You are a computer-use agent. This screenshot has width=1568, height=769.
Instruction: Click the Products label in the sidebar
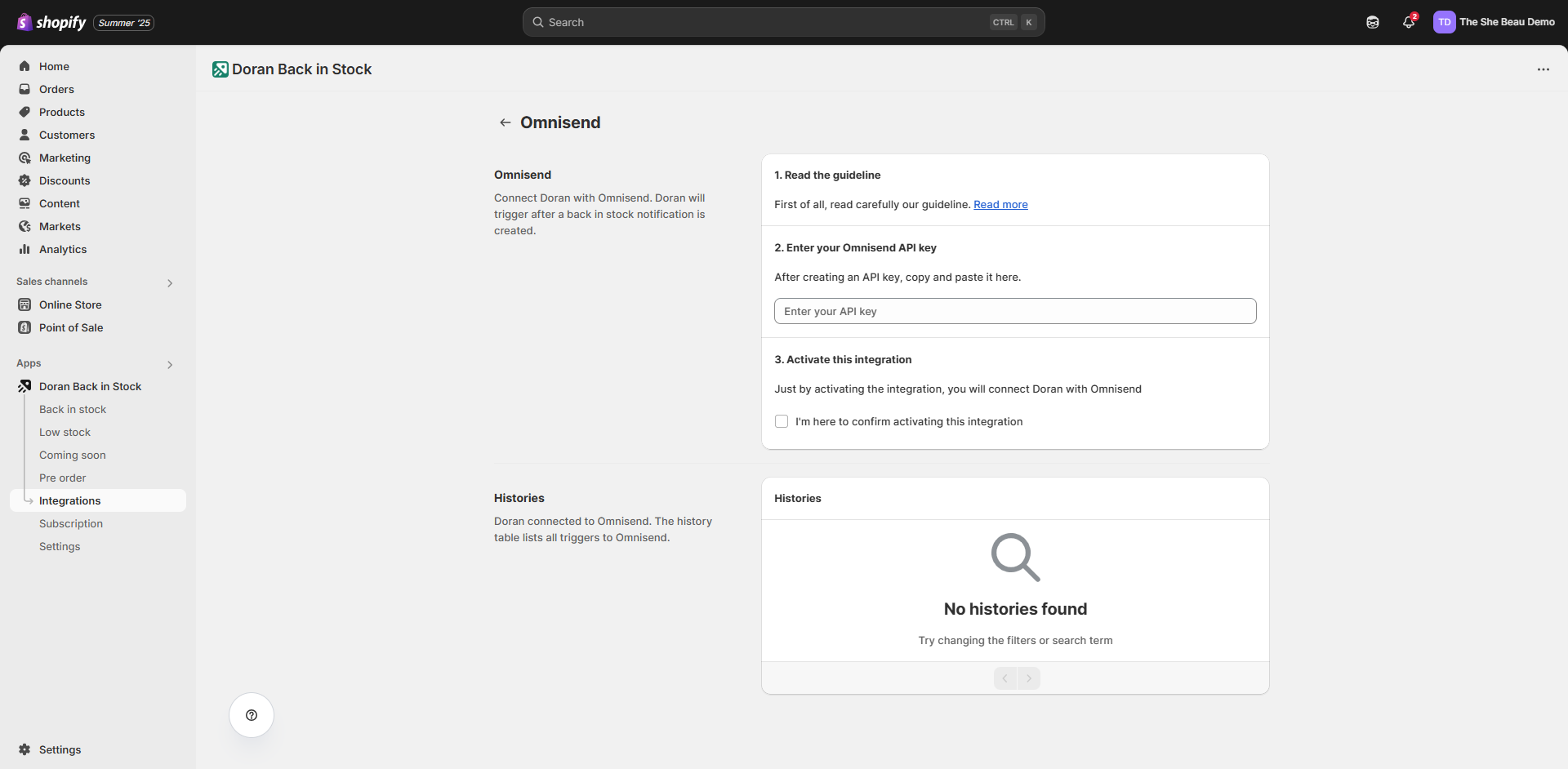(x=62, y=112)
